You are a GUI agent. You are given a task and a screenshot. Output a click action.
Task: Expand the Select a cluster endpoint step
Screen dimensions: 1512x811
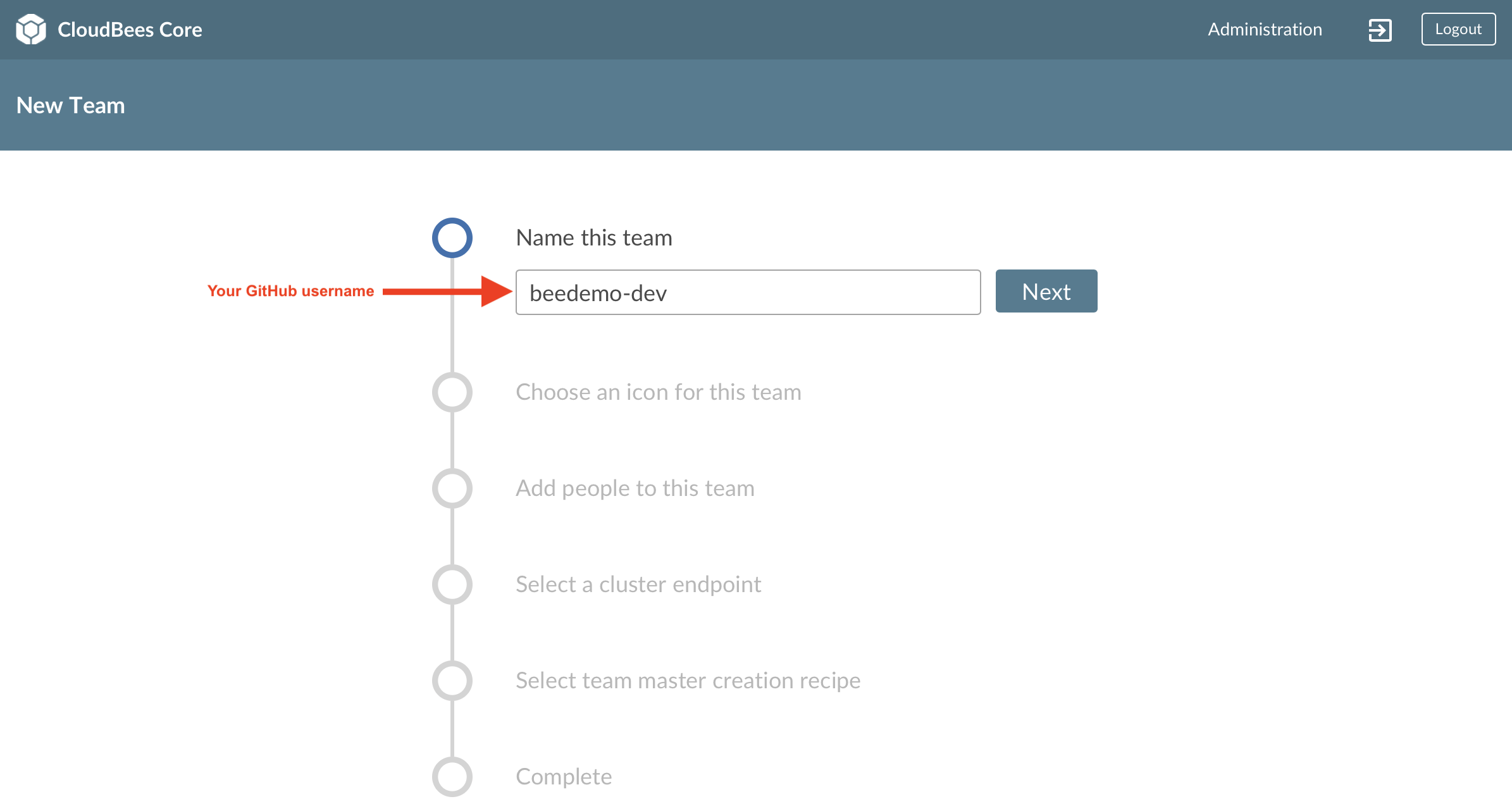coord(638,585)
